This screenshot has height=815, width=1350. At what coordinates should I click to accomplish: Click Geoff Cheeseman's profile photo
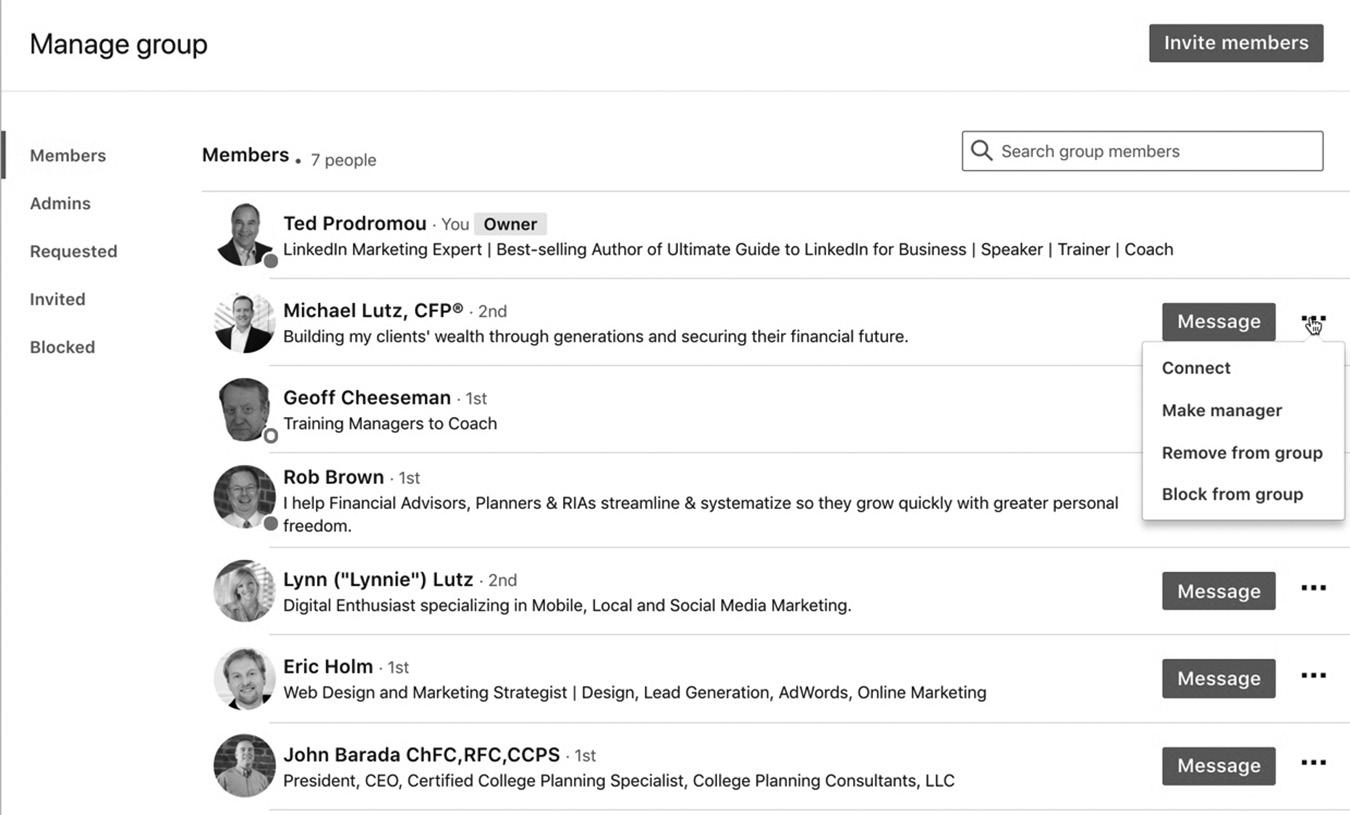point(244,410)
